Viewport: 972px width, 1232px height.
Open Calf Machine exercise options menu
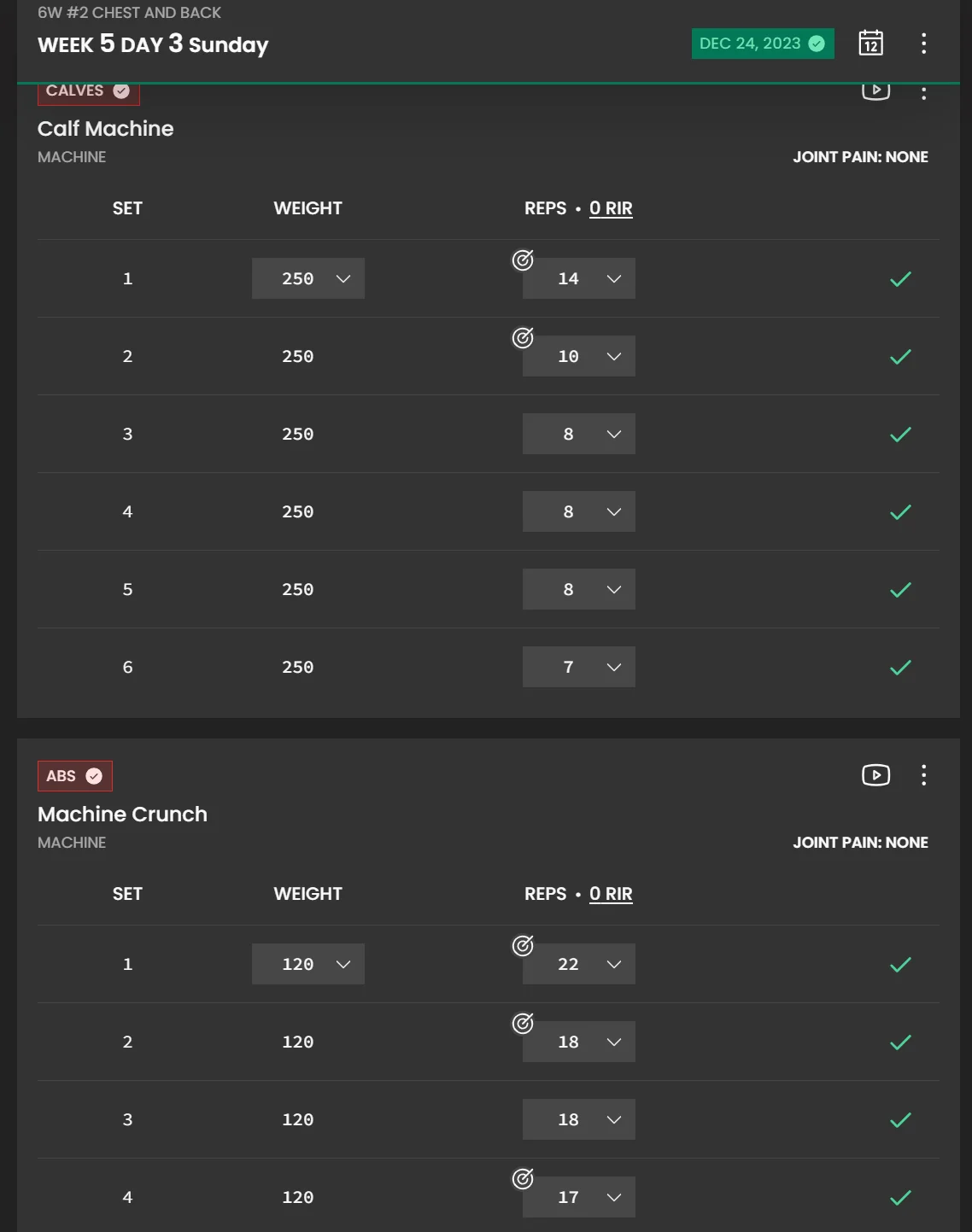(923, 92)
